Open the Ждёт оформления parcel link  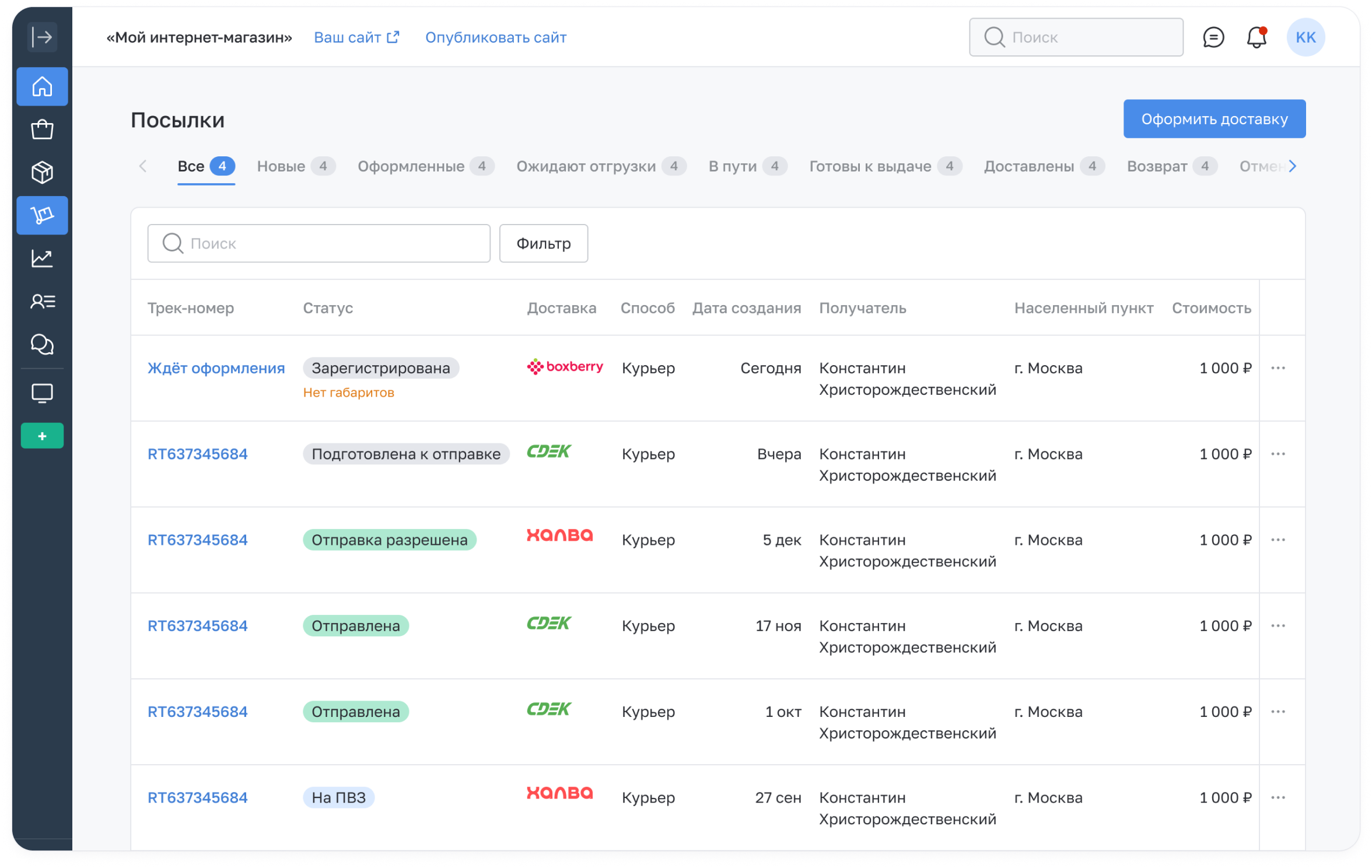pyautogui.click(x=216, y=368)
